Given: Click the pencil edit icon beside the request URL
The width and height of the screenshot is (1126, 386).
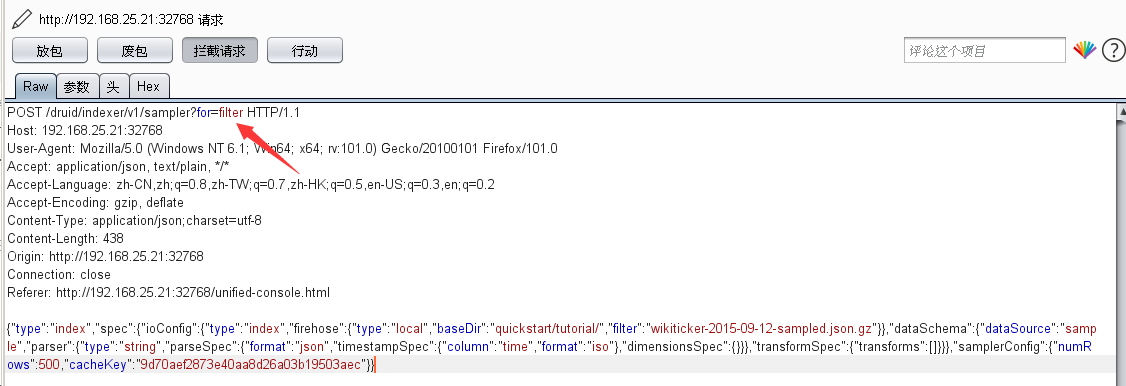Looking at the screenshot, I should 22,19.
